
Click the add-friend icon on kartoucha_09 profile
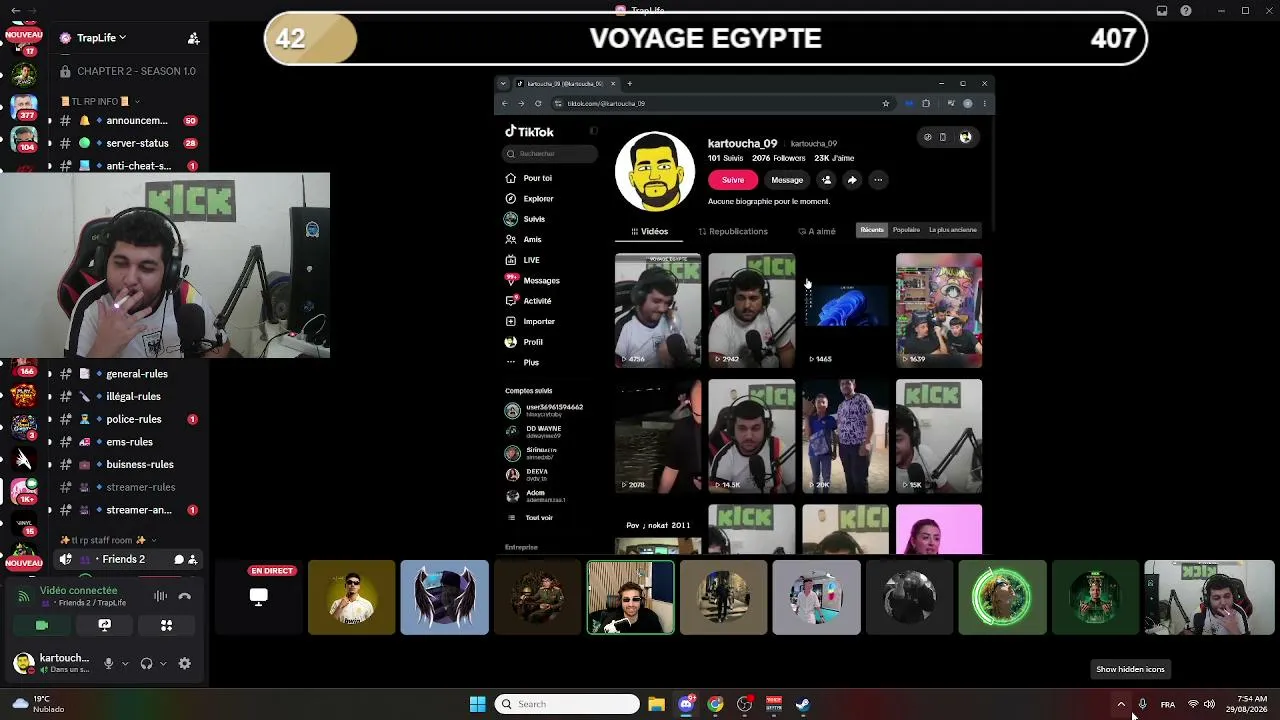click(x=826, y=180)
